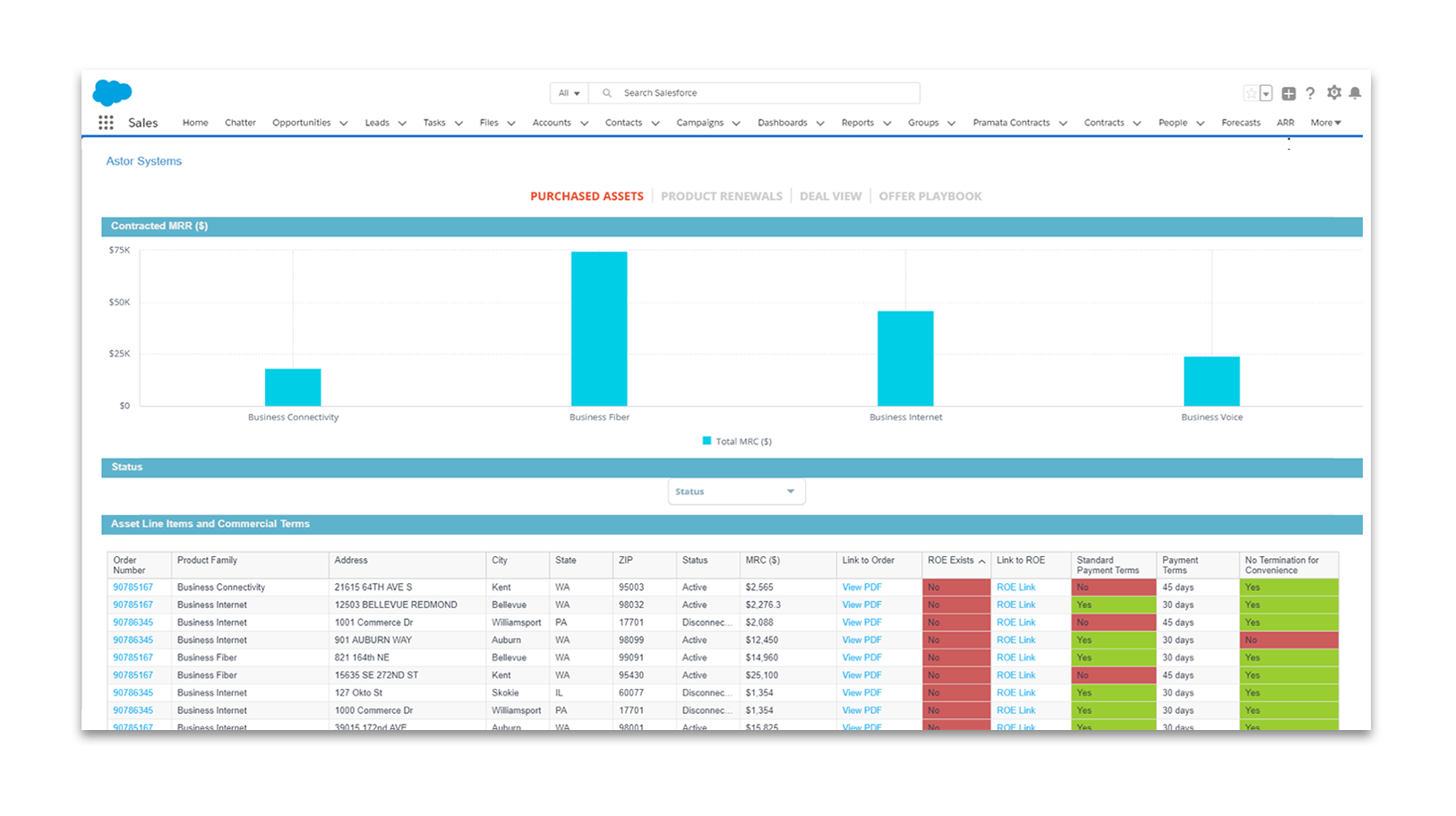Open the Forecasts nav tab
Screen dimensions: 1456x816
coord(1241,123)
